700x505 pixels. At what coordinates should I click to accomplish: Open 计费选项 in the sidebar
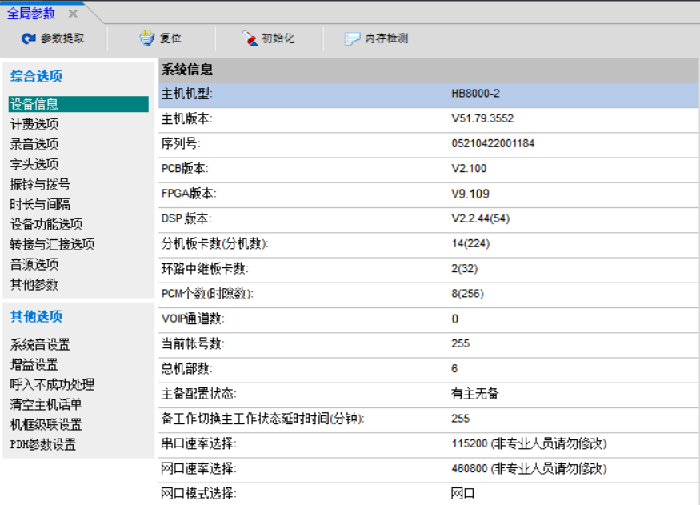point(34,124)
